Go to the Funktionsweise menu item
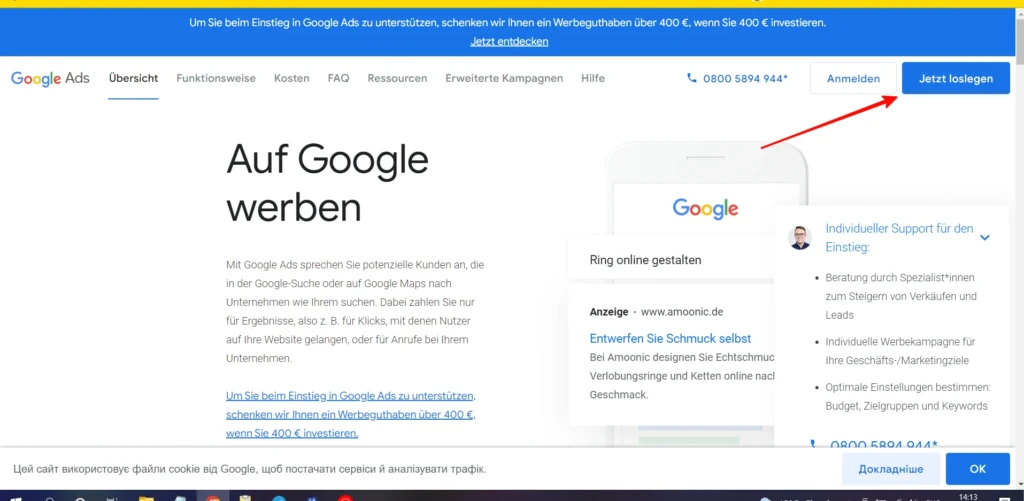The height and width of the screenshot is (501, 1024). click(216, 78)
